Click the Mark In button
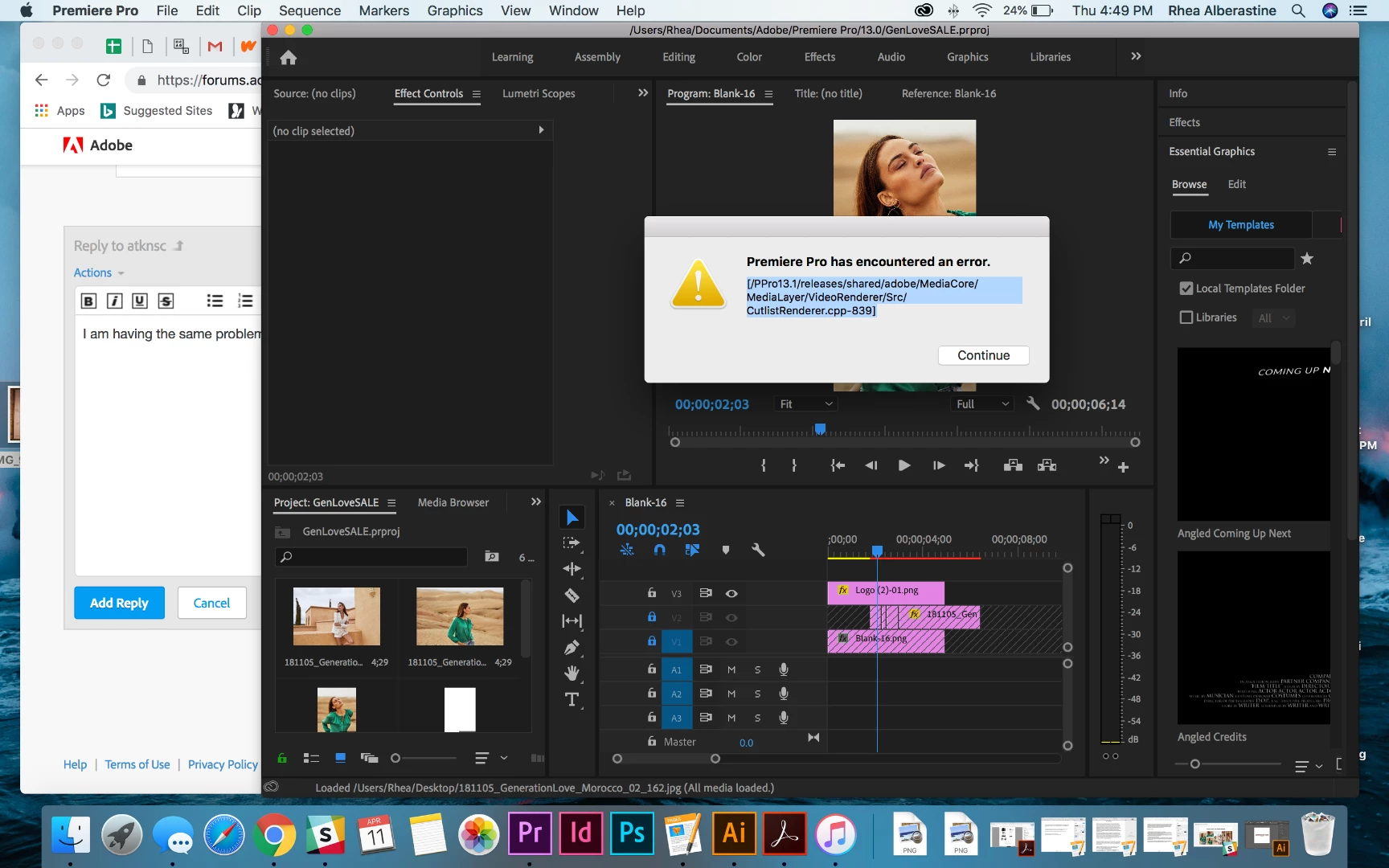Screen dimensions: 1389x868 764,465
